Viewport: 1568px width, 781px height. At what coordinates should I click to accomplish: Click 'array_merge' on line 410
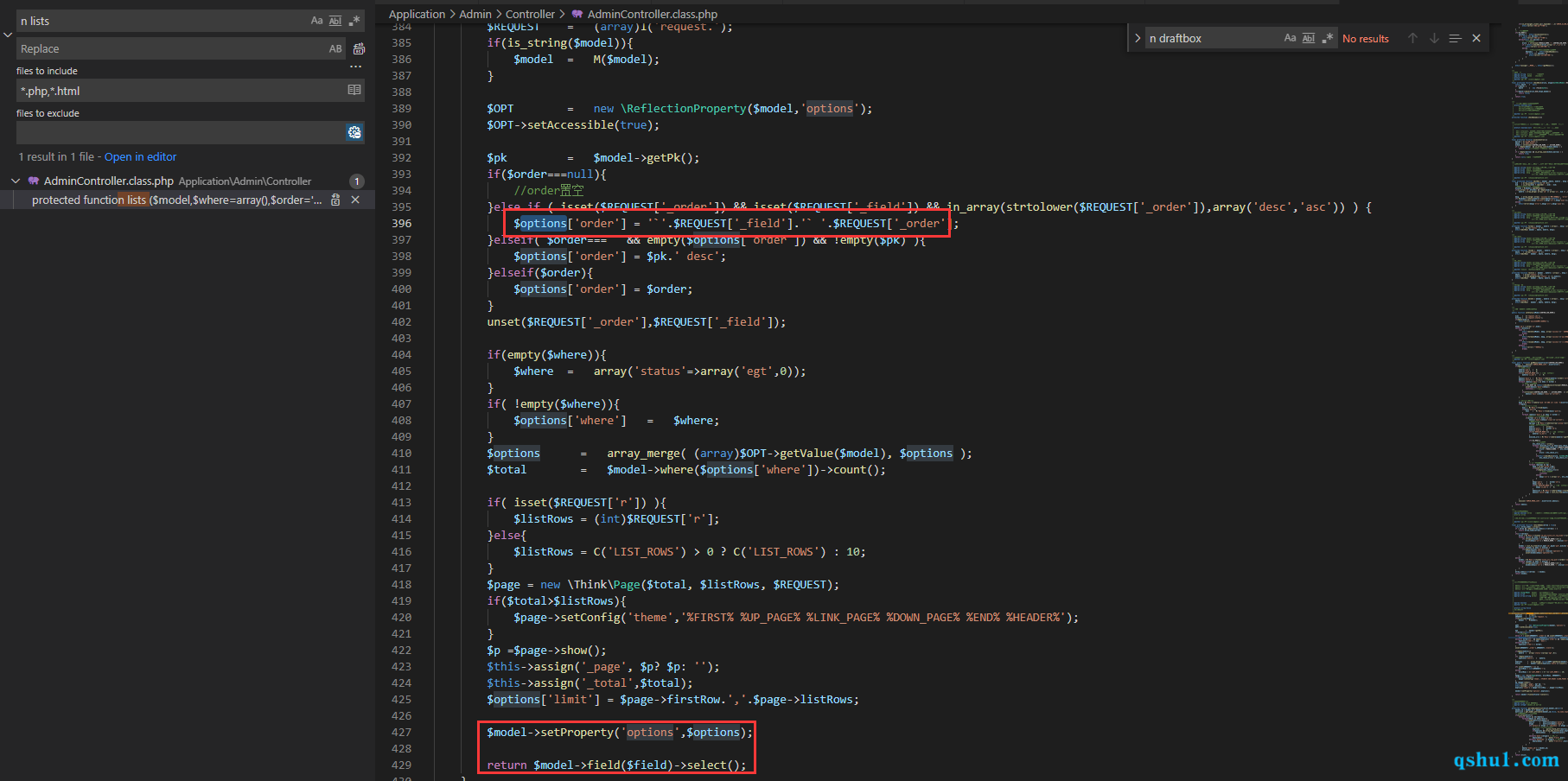tap(643, 454)
